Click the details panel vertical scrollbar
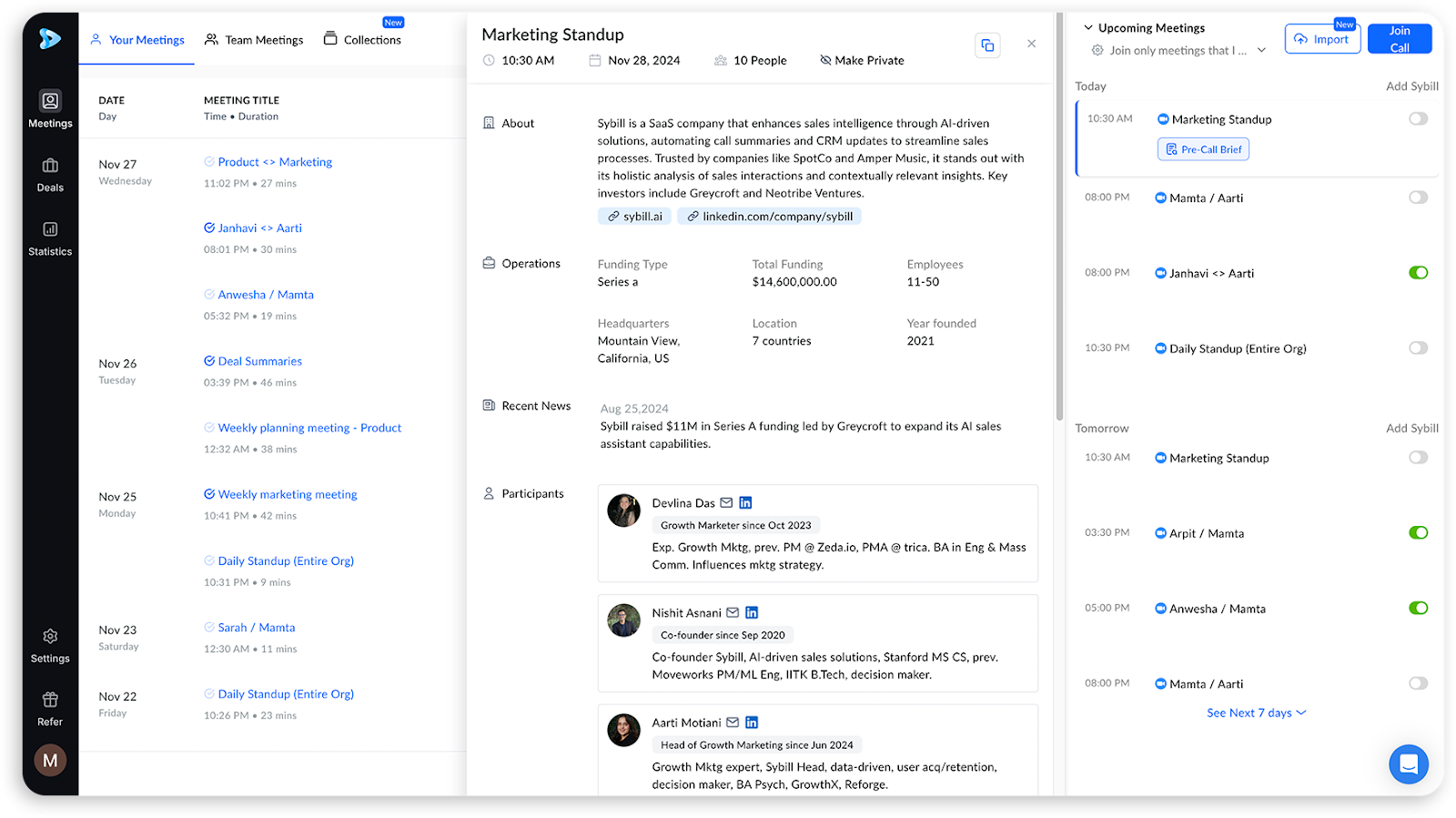Image resolution: width=1456 pixels, height=818 pixels. (x=1059, y=218)
